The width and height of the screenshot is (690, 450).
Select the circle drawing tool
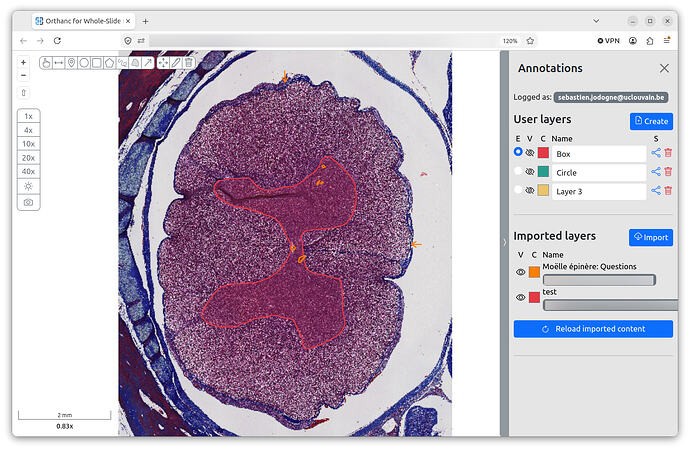(x=84, y=63)
